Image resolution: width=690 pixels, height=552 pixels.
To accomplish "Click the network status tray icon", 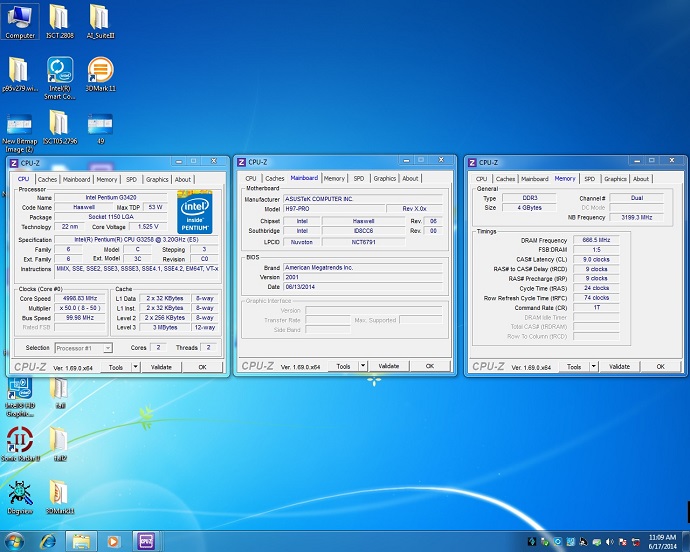I will click(636, 542).
